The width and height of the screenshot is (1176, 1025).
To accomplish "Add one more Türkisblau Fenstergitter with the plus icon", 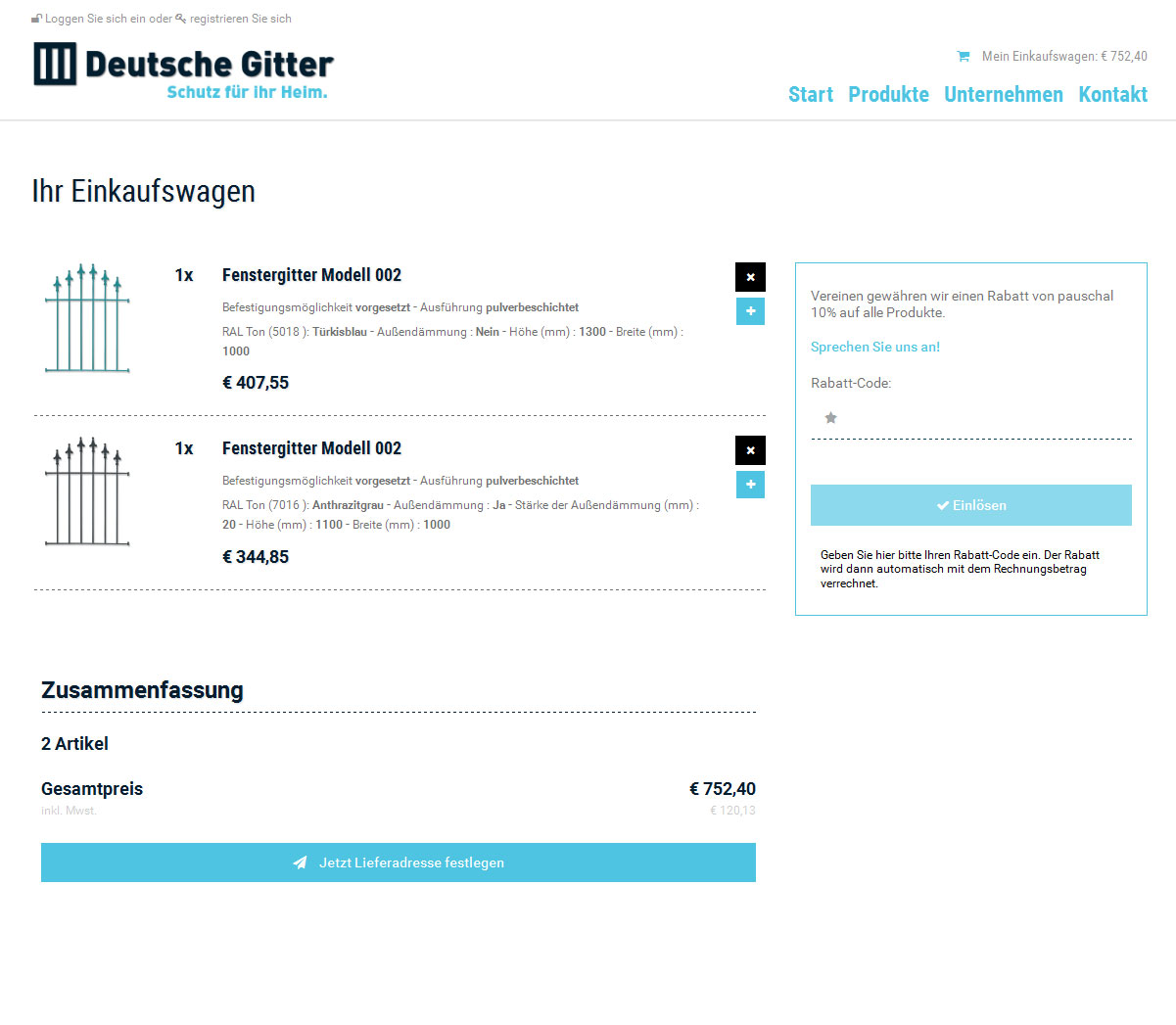I will (750, 311).
